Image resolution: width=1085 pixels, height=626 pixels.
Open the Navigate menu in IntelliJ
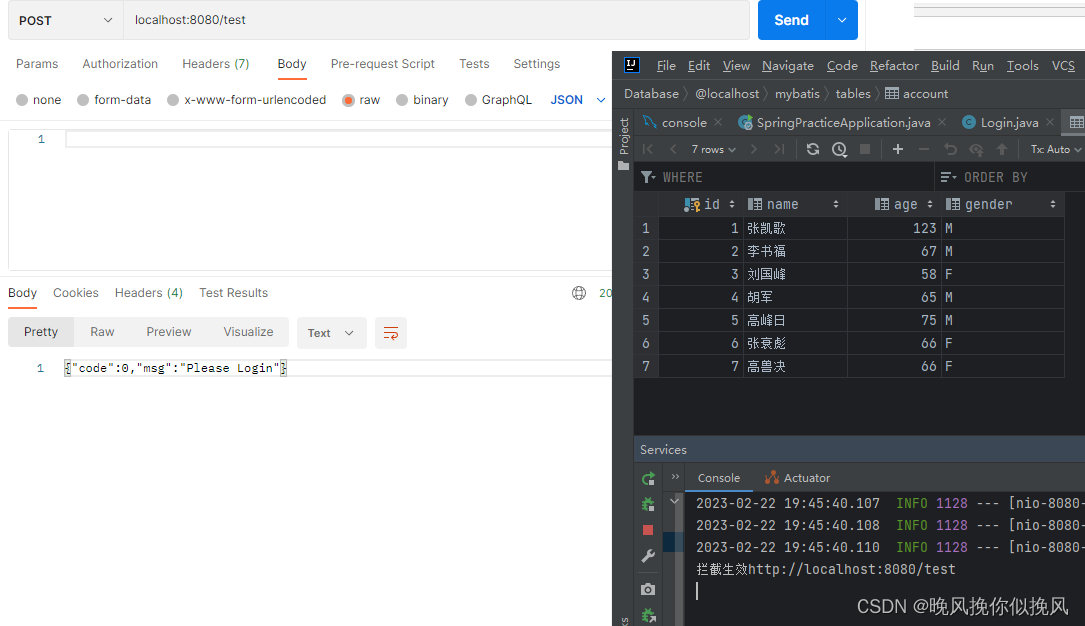(787, 66)
